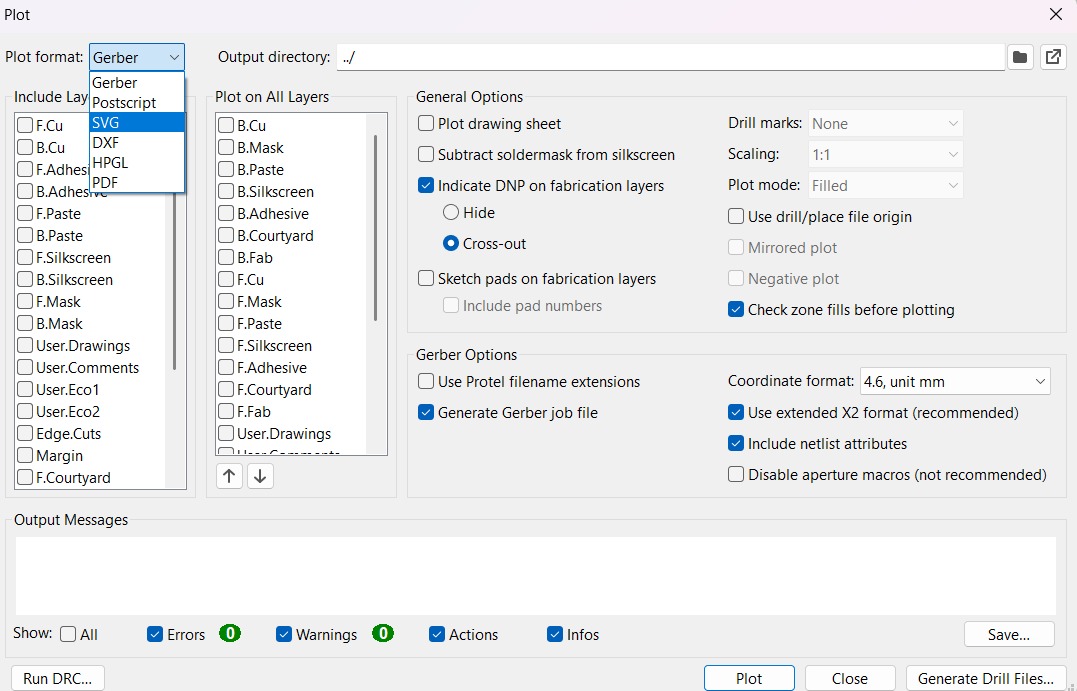Enable Sketch pads on fabrication layers
Screen dimensions: 1077x691
[426, 278]
